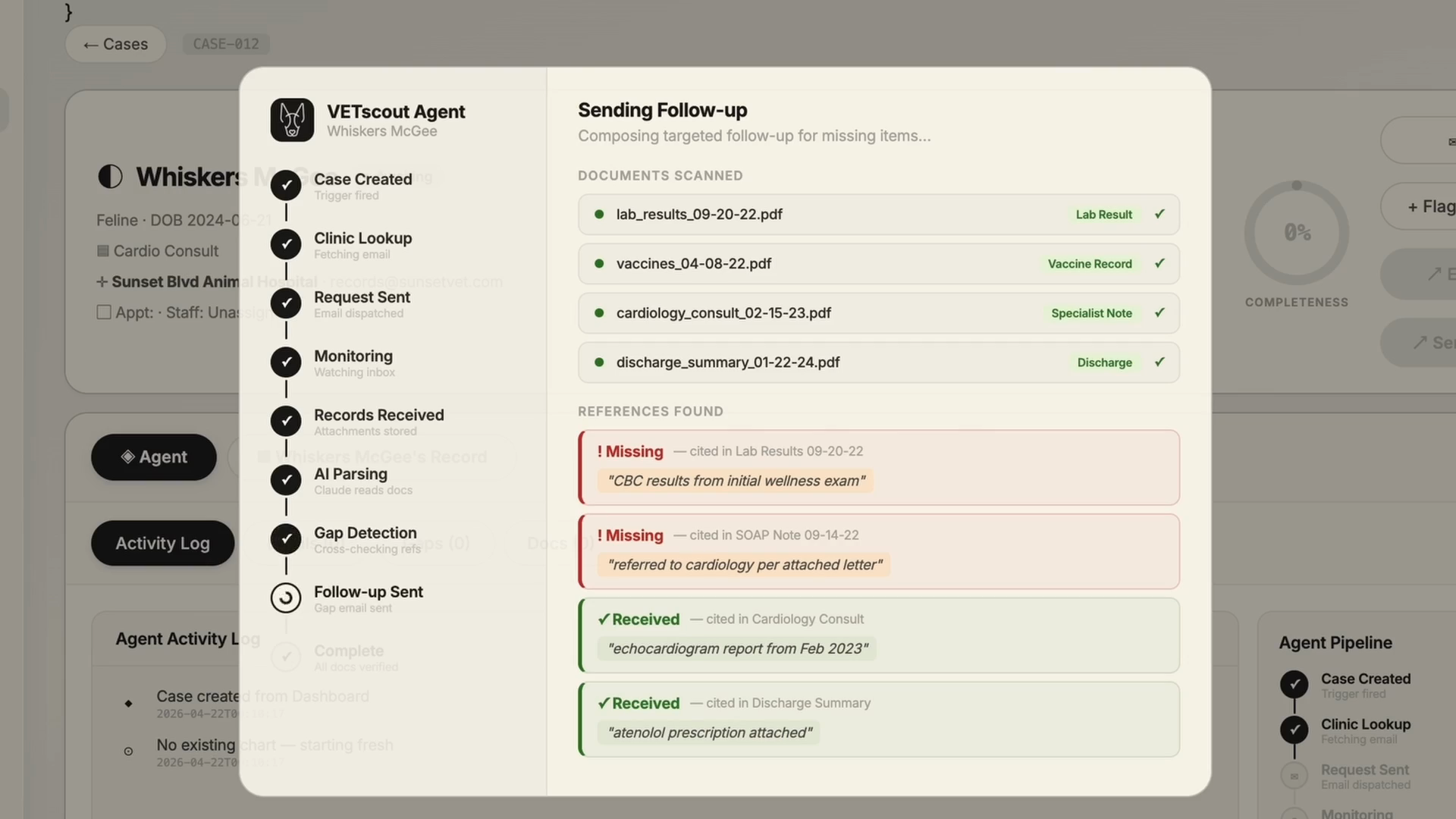Click checkmark beside vaccines_04-08-22.pdf
This screenshot has height=819, width=1456.
coord(1159,263)
